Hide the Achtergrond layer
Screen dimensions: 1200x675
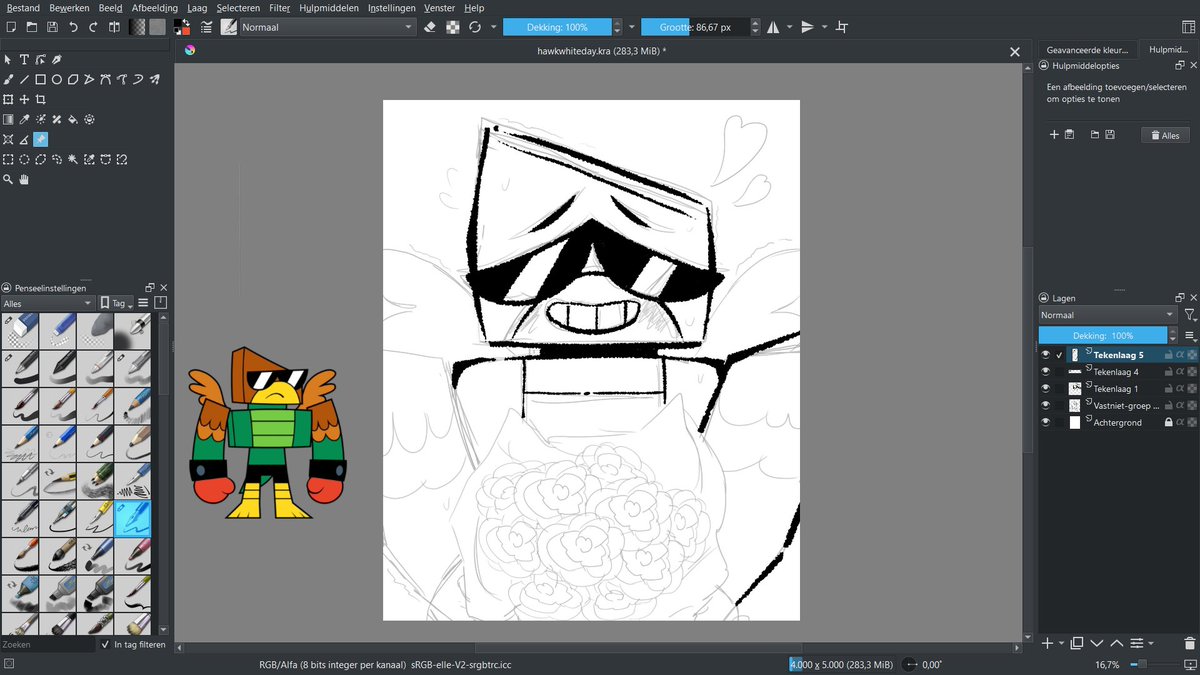click(x=1047, y=422)
